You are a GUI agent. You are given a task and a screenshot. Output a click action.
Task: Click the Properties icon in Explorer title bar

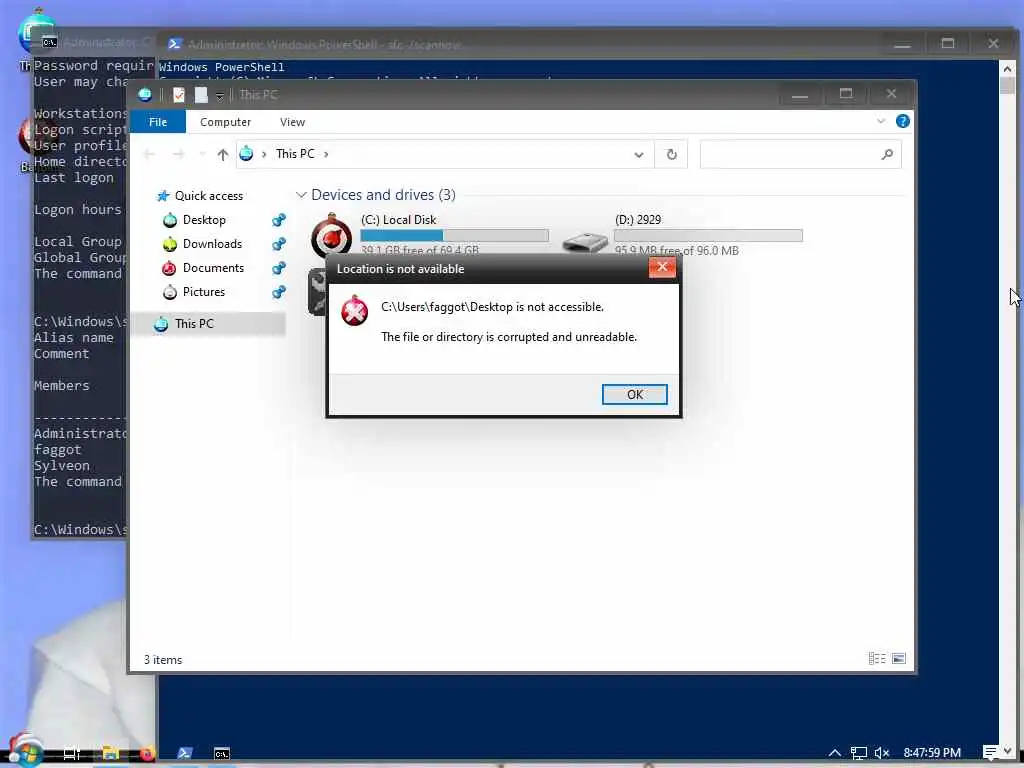pyautogui.click(x=178, y=95)
